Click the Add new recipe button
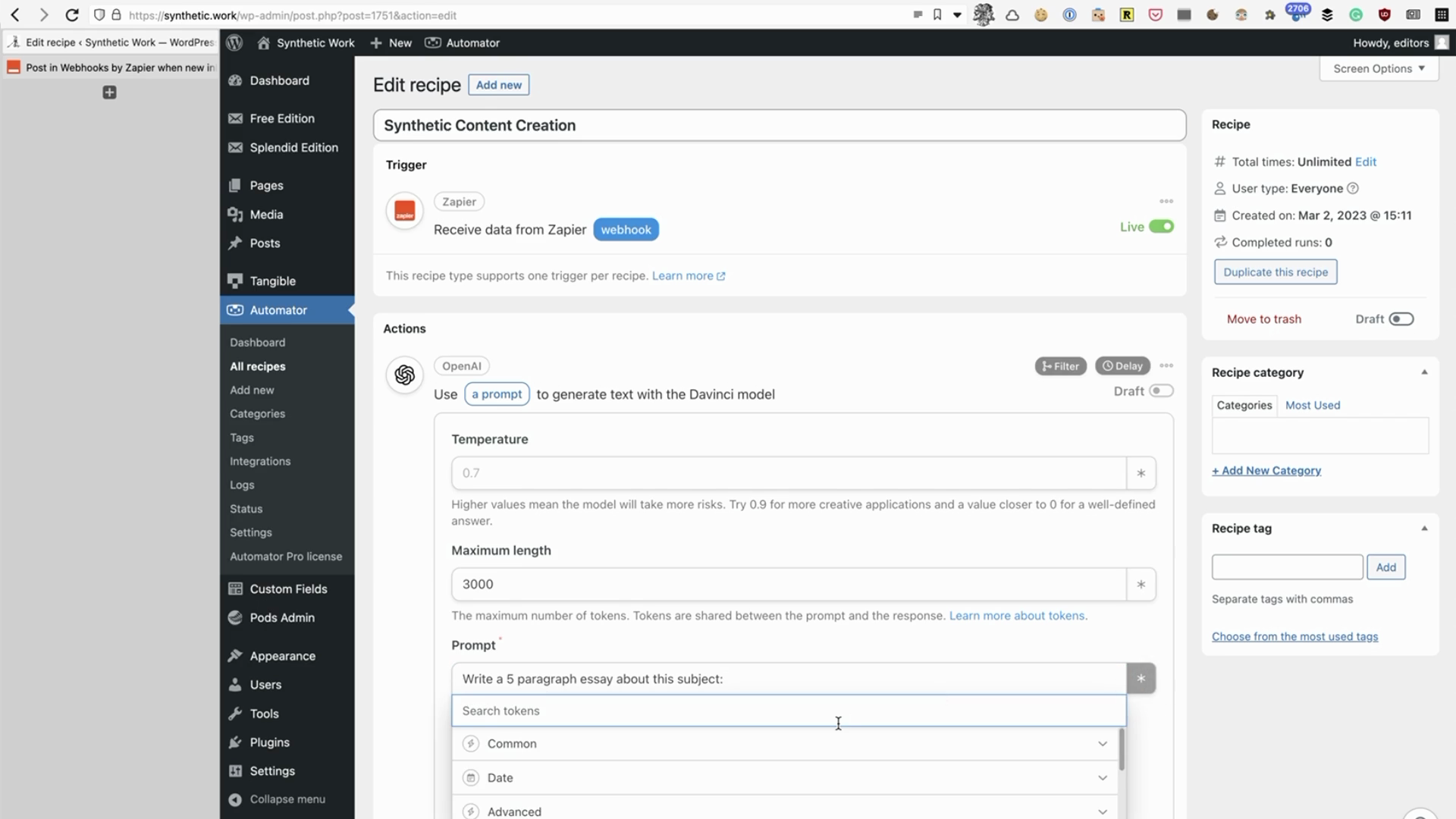The width and height of the screenshot is (1456, 819). coord(498,85)
